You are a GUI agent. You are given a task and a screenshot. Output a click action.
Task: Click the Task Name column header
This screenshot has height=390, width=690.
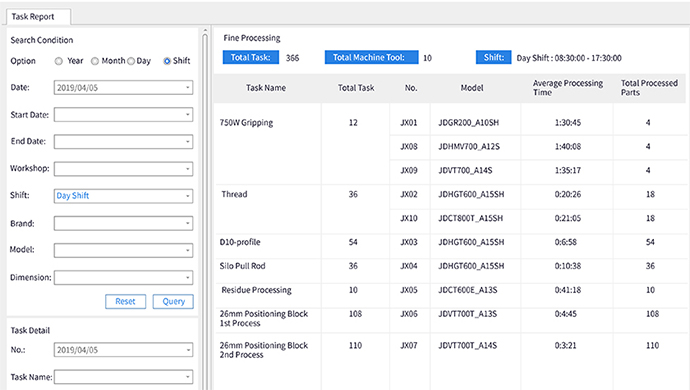pos(266,88)
